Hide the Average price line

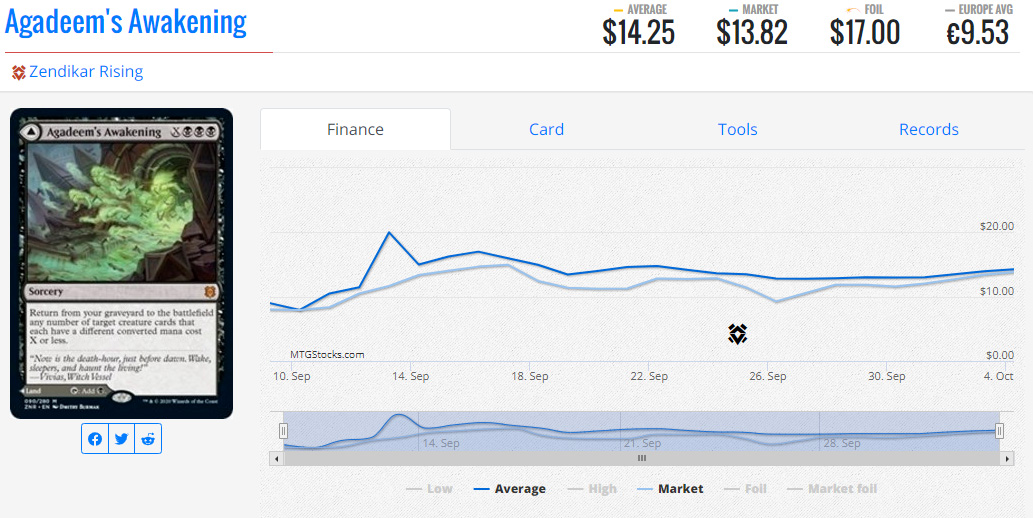tap(510, 488)
